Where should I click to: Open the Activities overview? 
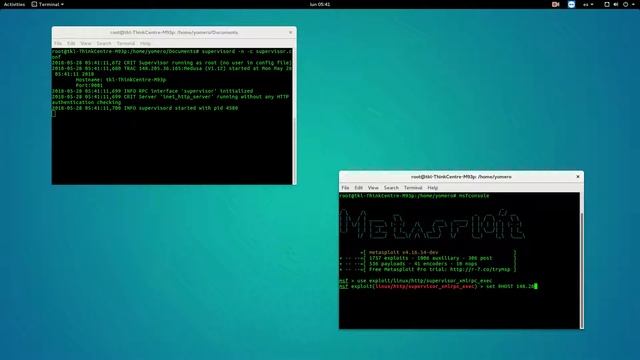pyautogui.click(x=14, y=4)
